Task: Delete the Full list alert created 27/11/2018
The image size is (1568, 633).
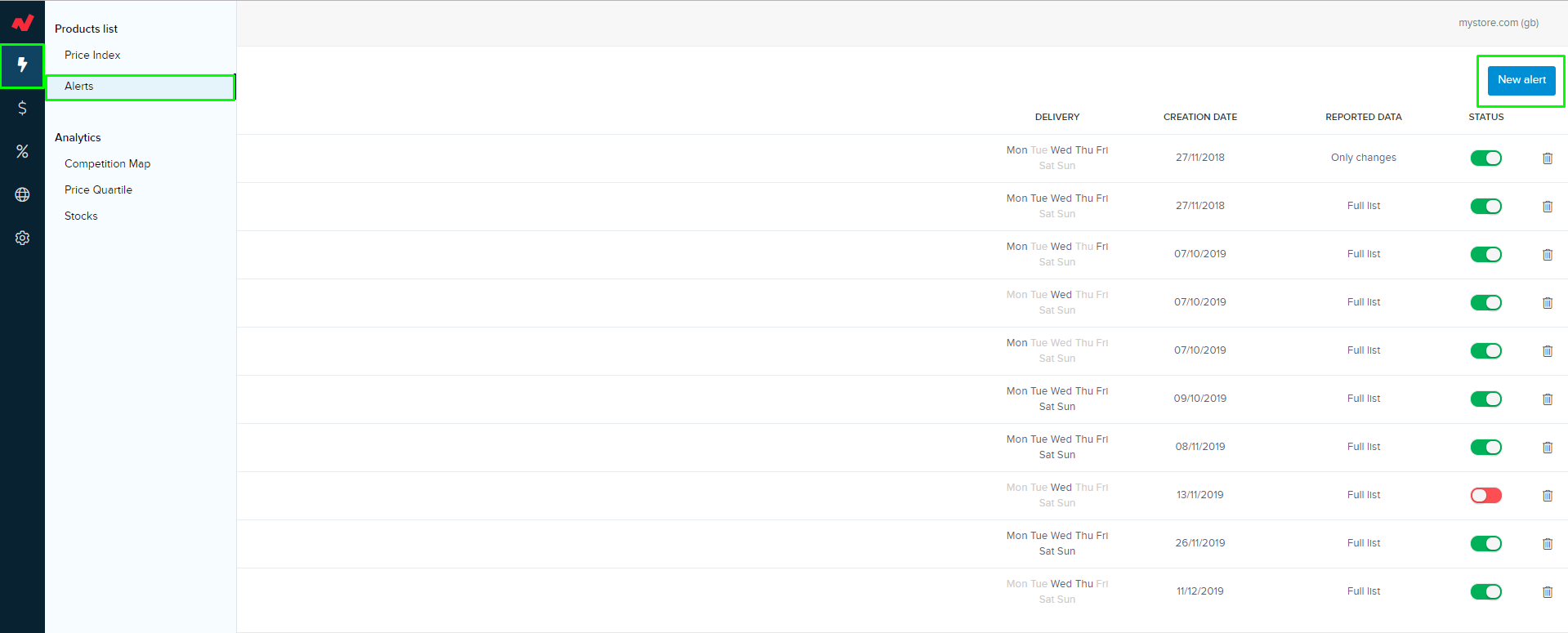Action: [1548, 207]
